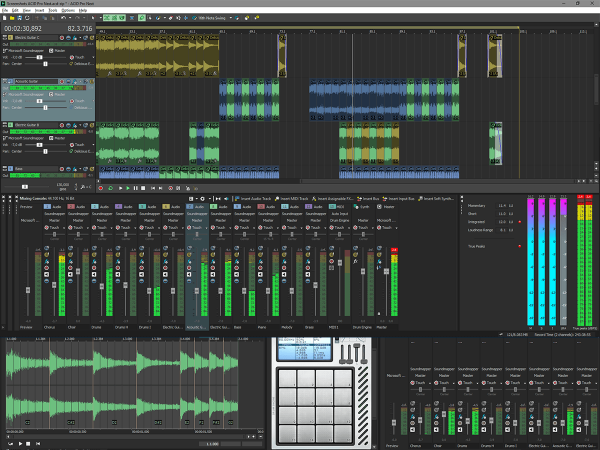Click the Bass track FX icon

point(75,169)
